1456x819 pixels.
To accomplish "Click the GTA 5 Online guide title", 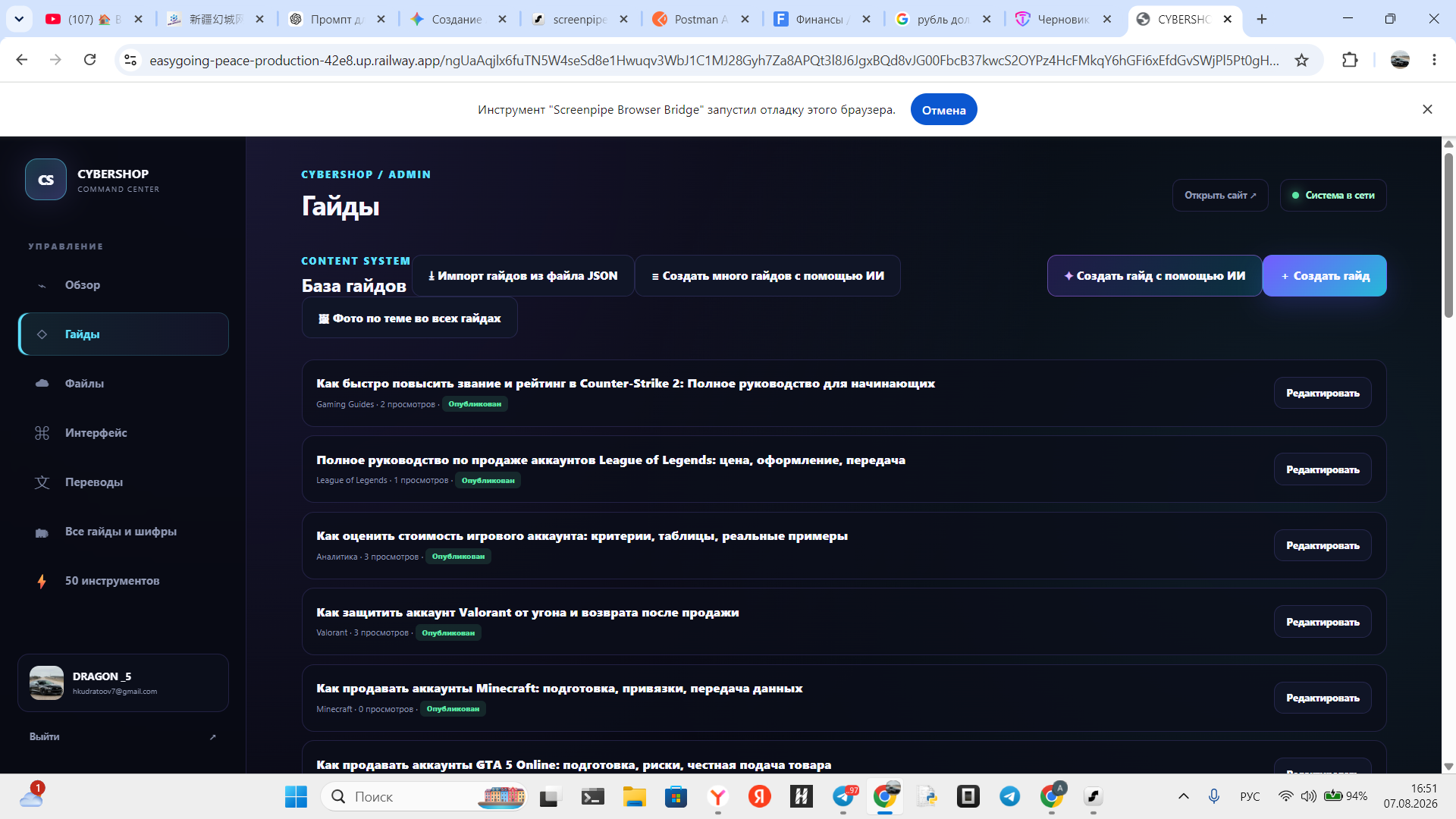I will (x=573, y=765).
